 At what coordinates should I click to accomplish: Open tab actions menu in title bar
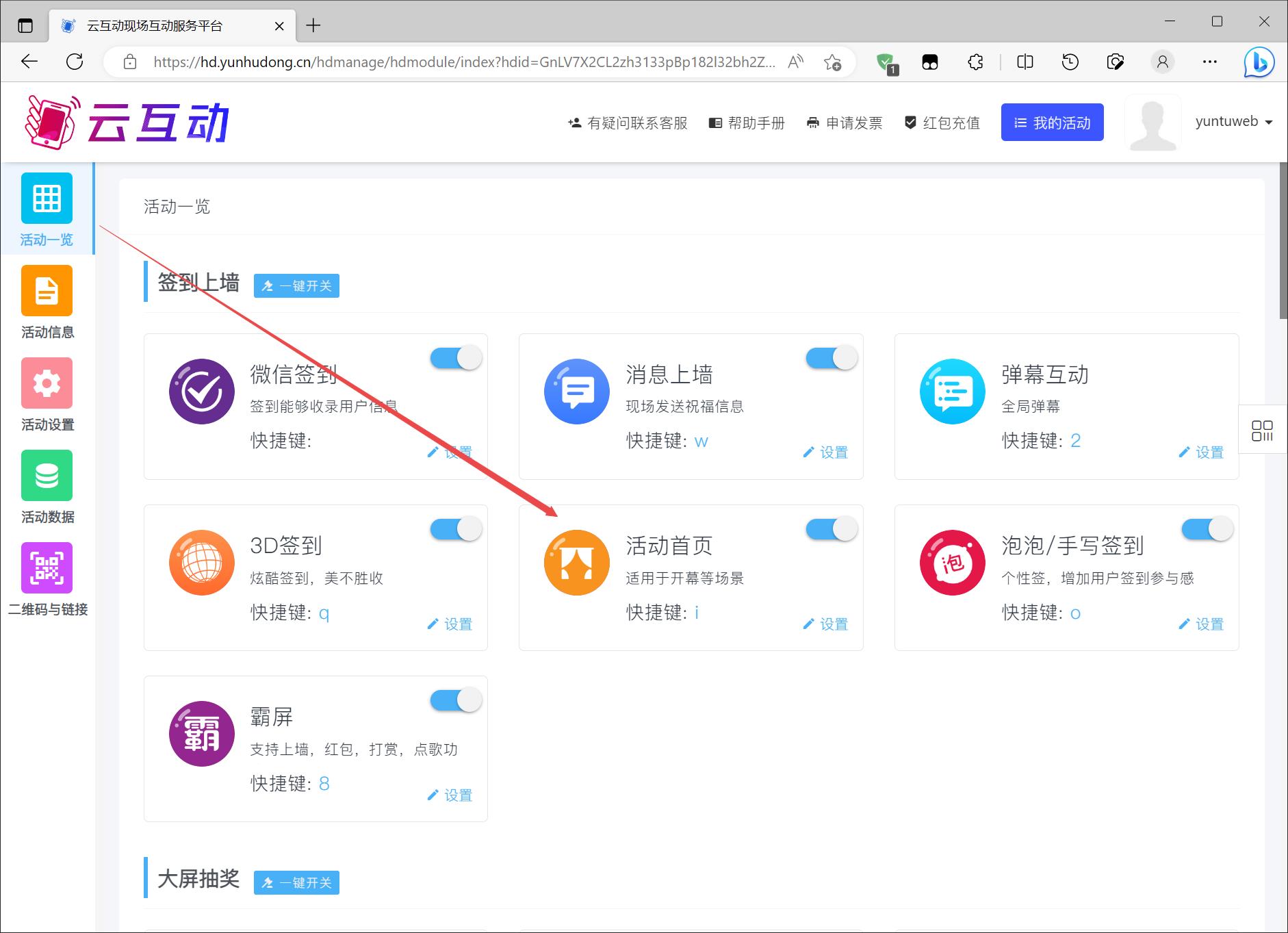coord(25,26)
